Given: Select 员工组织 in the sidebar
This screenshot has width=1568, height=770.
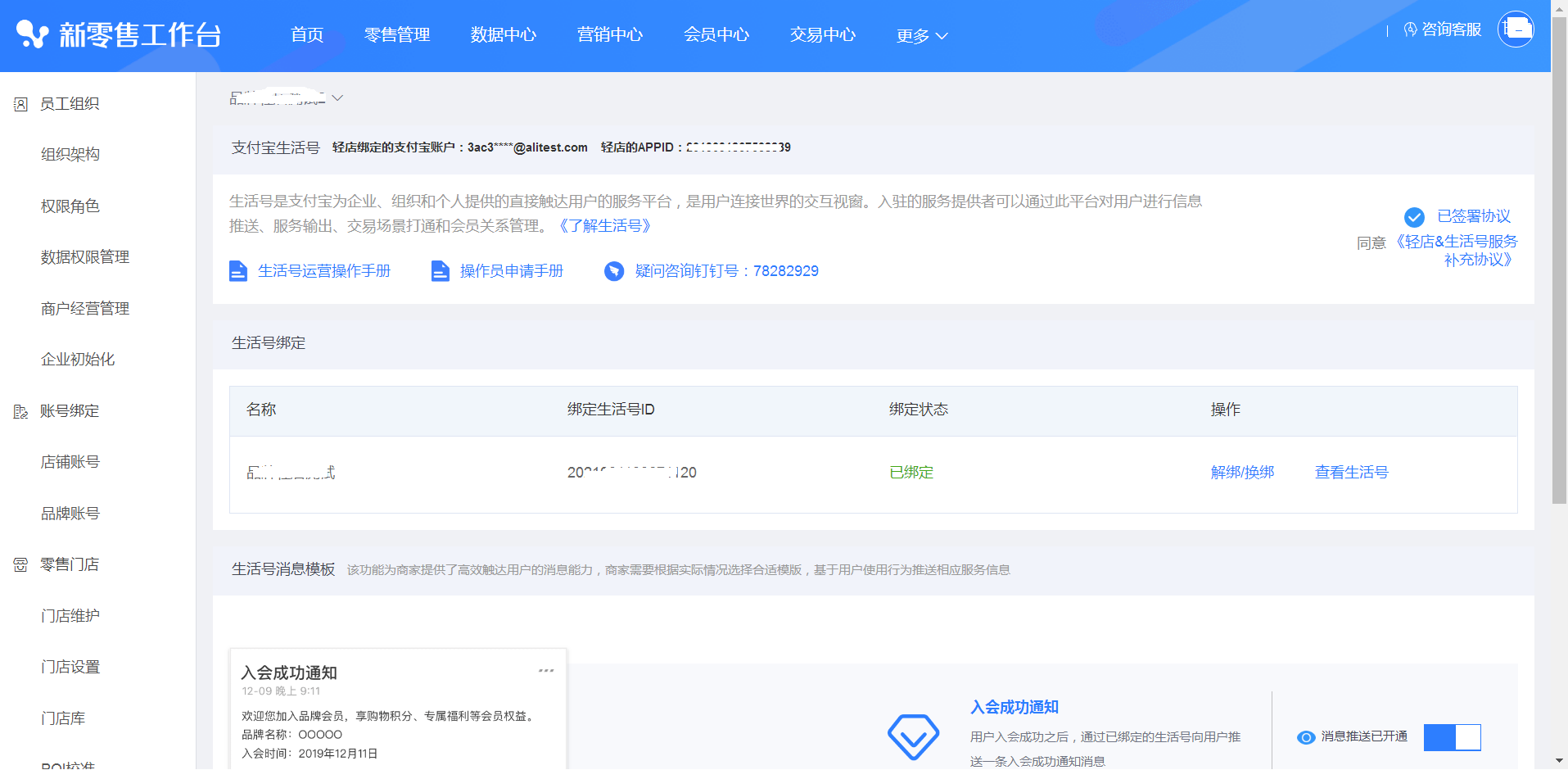Looking at the screenshot, I should 70,104.
